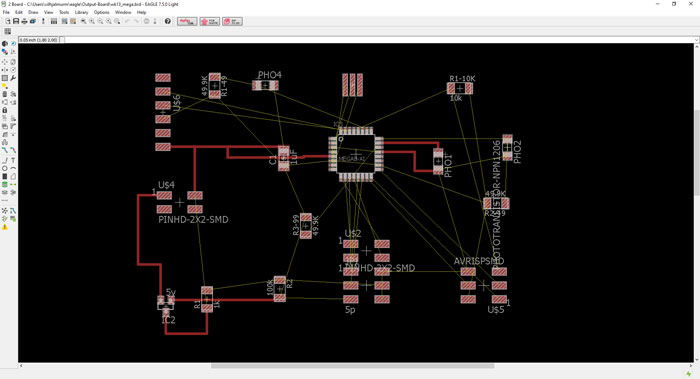Select the Rect tool

5,176
